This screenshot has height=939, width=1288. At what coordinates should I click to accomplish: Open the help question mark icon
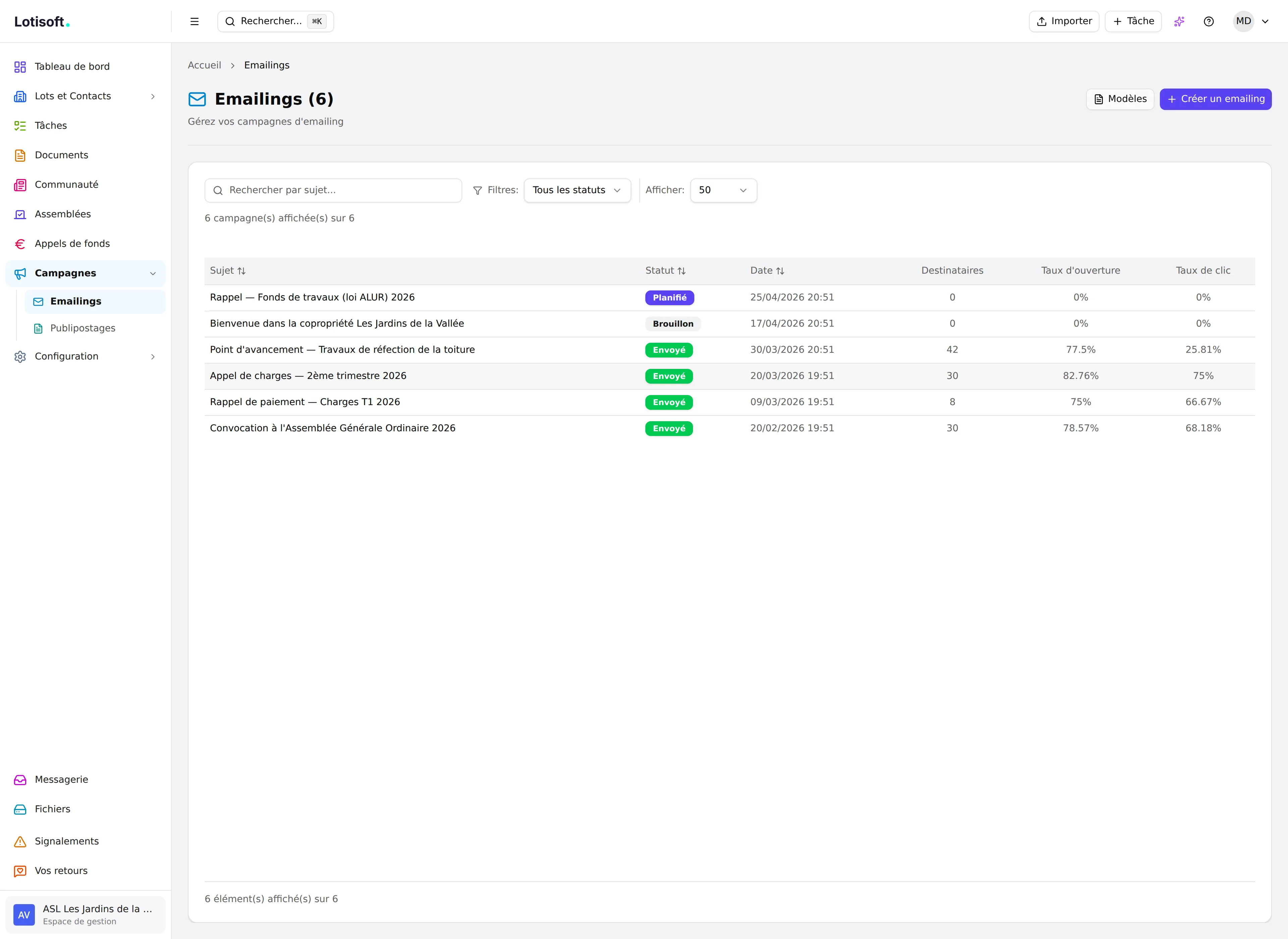click(1209, 21)
